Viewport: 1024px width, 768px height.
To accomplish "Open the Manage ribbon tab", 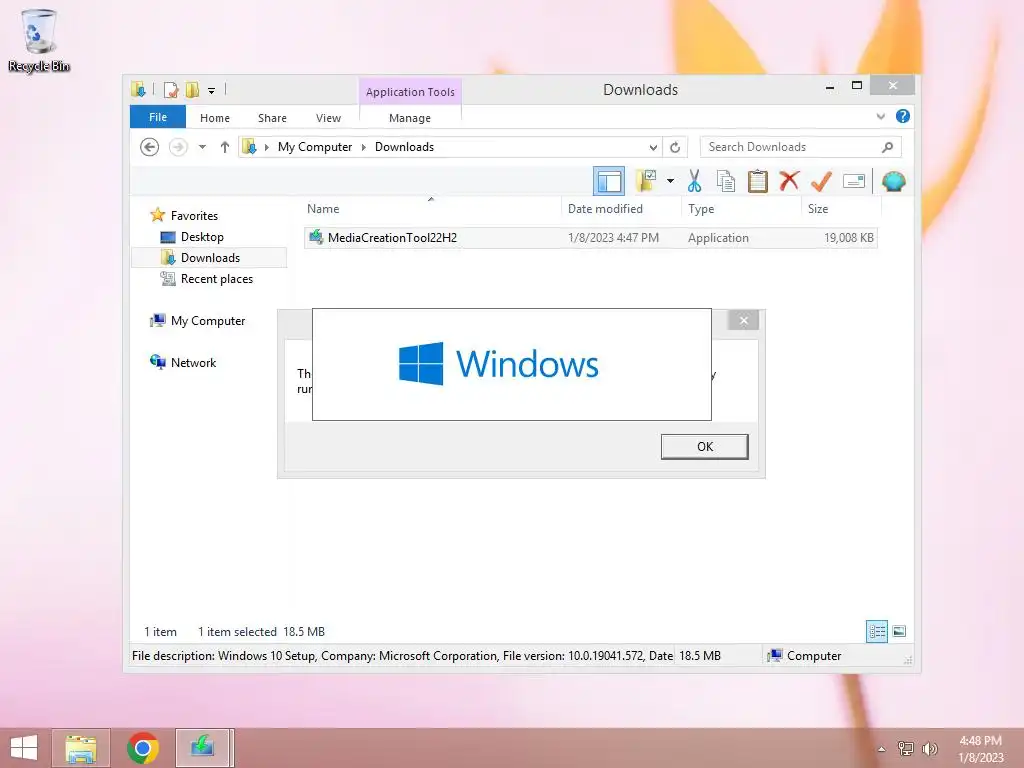I will 410,118.
